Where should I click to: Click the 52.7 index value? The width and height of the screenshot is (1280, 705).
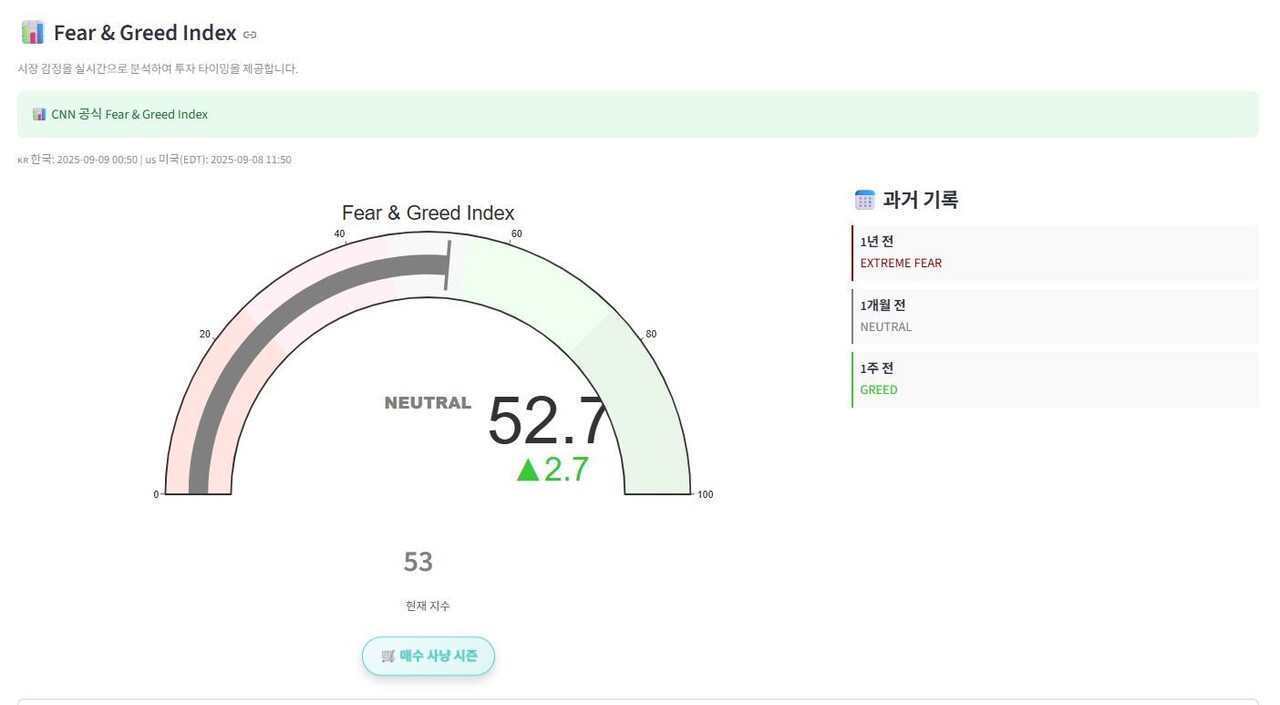tap(548, 424)
